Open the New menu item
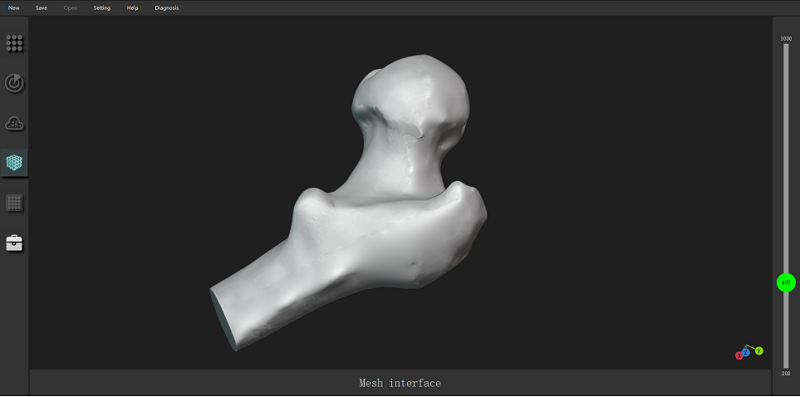The image size is (800, 397). [x=14, y=8]
